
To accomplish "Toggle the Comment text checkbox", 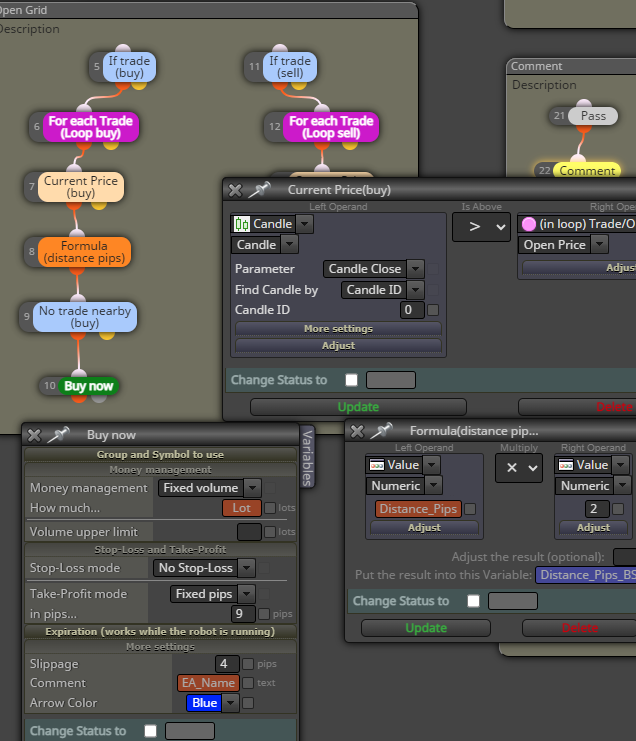I will click(x=248, y=683).
